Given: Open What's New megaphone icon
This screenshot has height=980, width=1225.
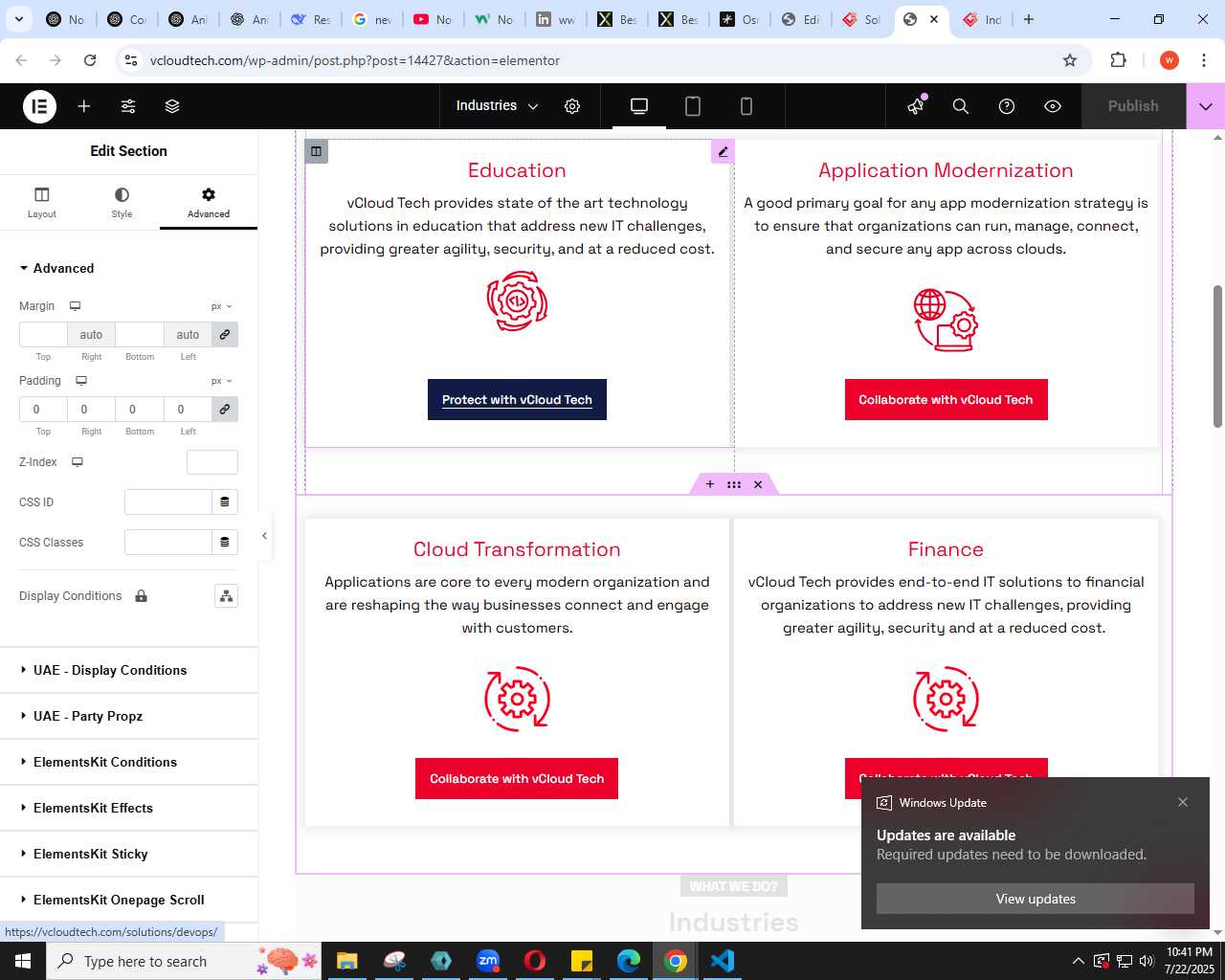Looking at the screenshot, I should coord(917,105).
